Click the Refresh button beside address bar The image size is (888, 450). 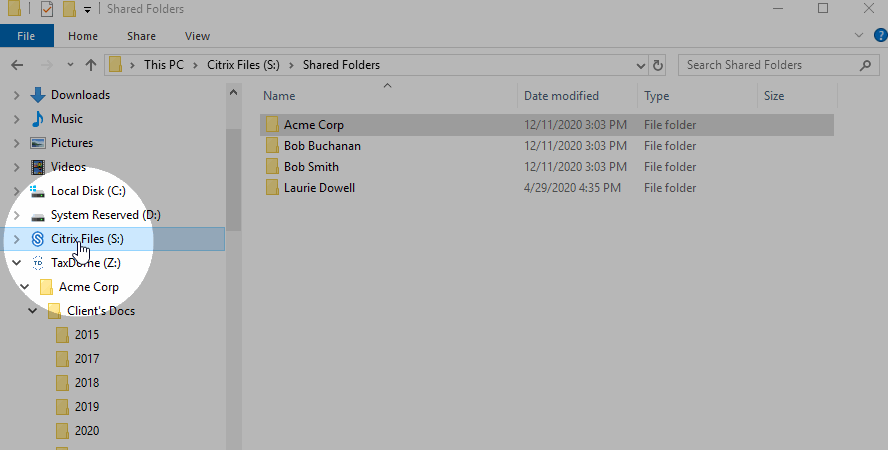pos(658,65)
